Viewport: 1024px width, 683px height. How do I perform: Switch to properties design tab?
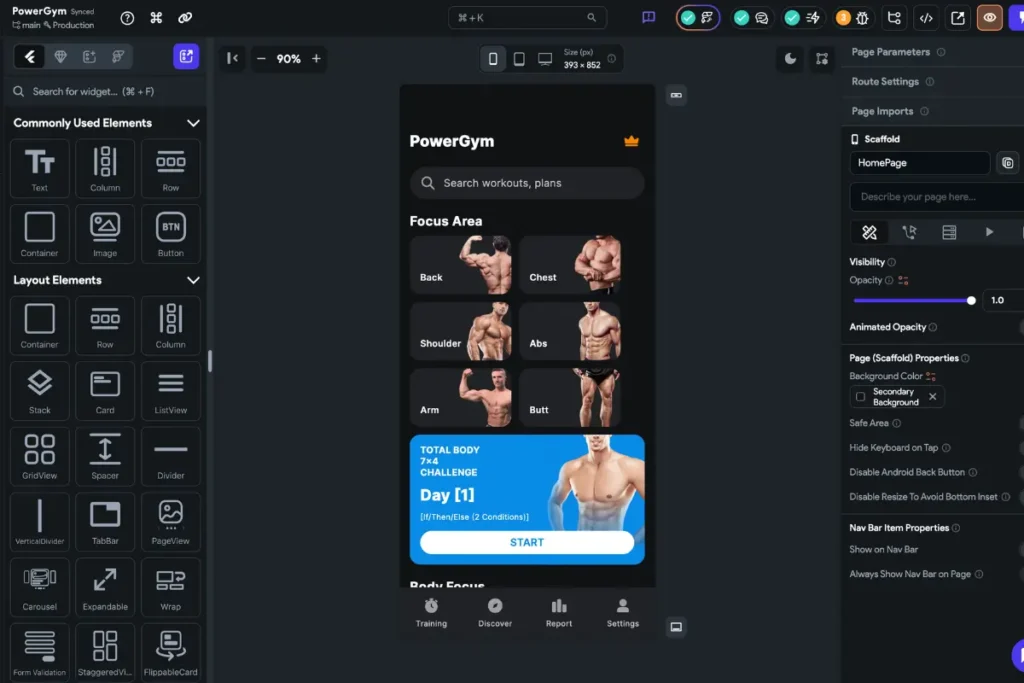tap(869, 232)
